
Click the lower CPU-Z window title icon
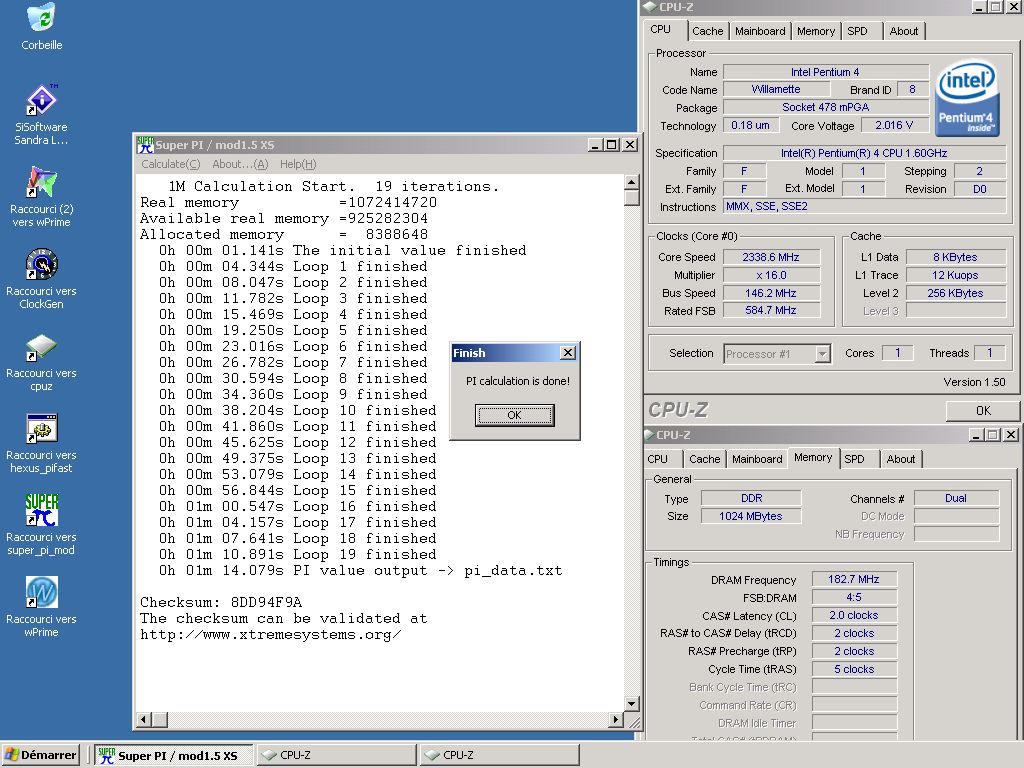649,434
